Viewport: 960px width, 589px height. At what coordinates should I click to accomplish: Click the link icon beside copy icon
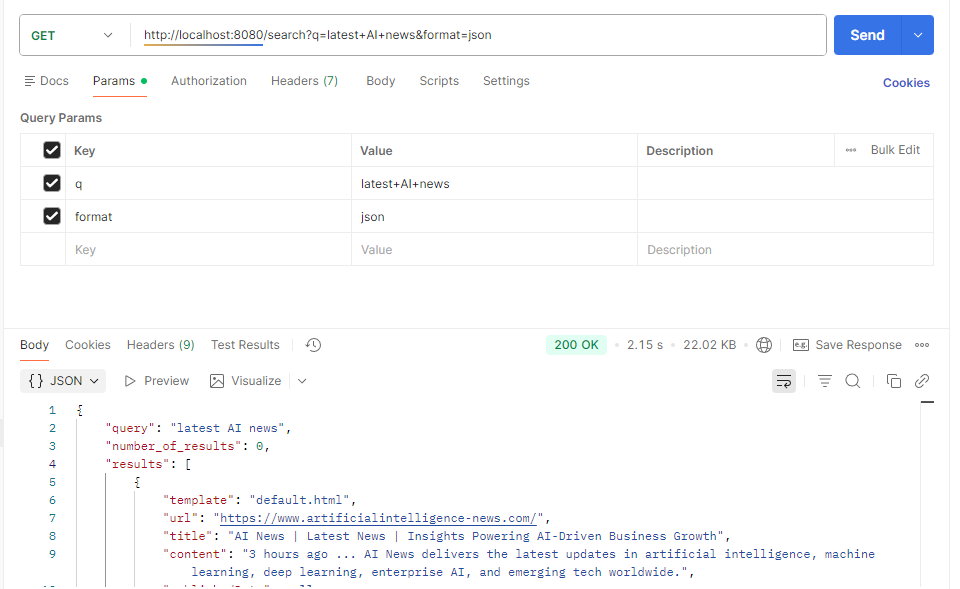pos(922,380)
